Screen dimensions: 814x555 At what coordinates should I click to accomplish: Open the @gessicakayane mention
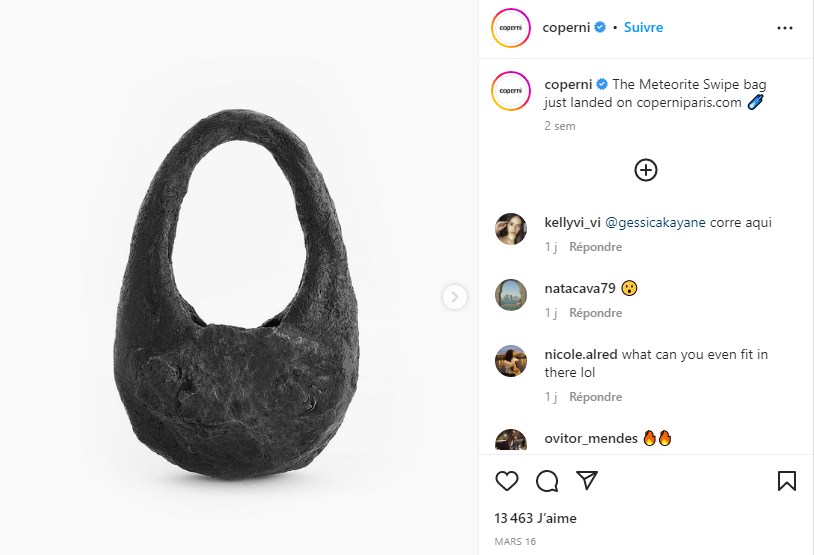pos(655,222)
